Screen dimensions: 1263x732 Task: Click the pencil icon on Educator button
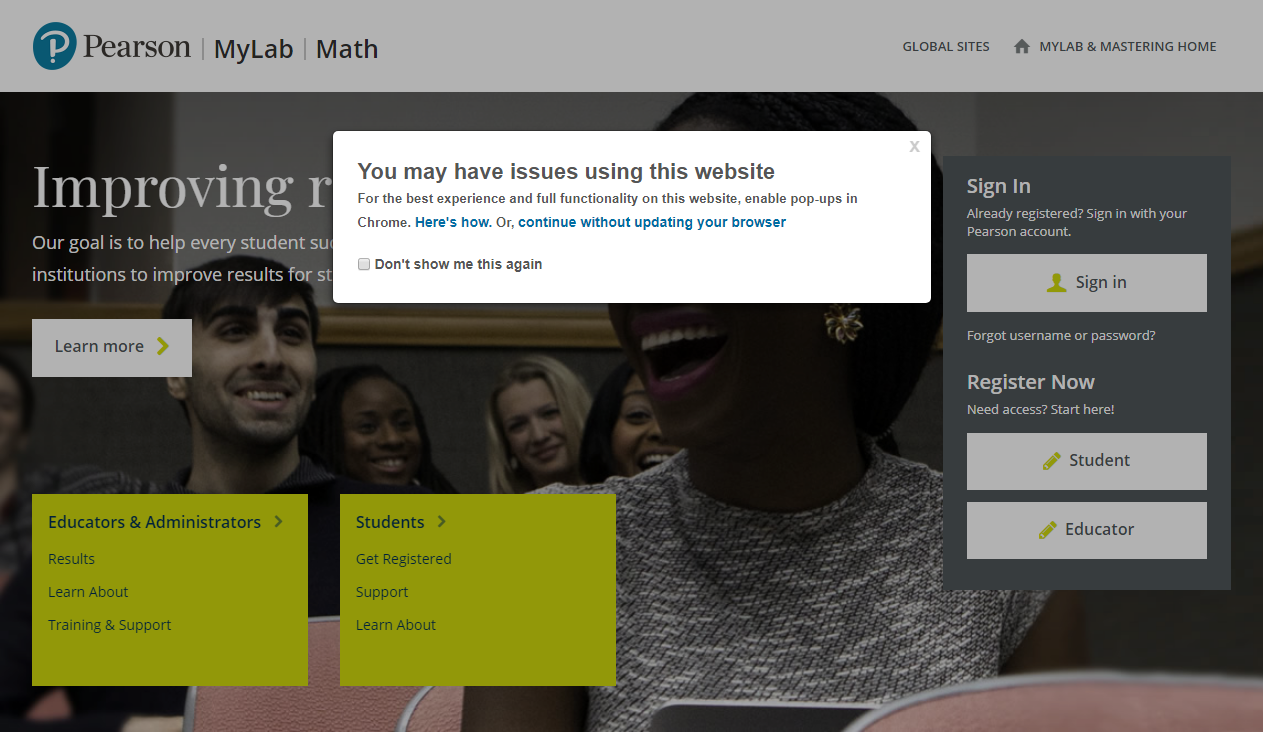point(1047,530)
